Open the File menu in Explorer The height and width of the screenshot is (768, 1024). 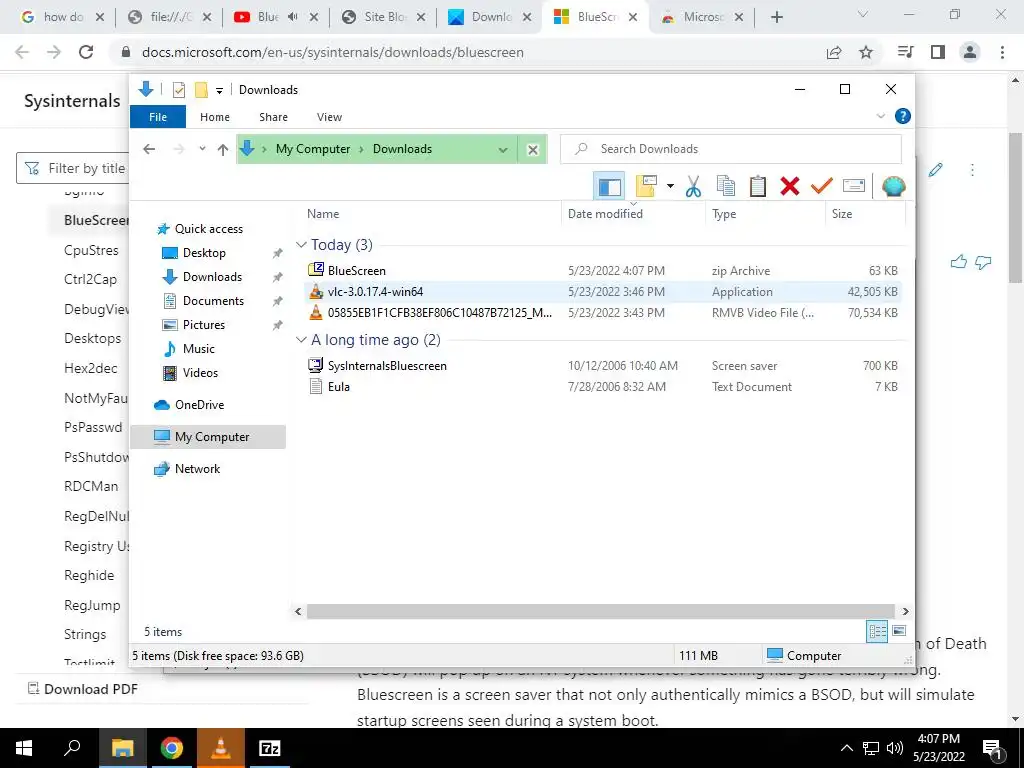point(158,117)
